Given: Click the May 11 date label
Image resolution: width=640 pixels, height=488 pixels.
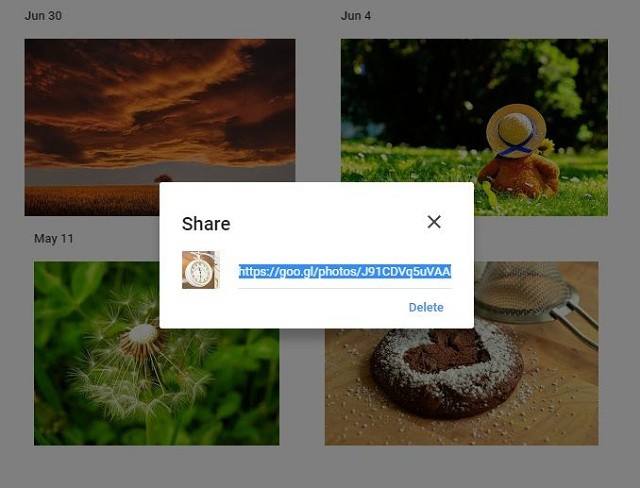Looking at the screenshot, I should tap(54, 239).
